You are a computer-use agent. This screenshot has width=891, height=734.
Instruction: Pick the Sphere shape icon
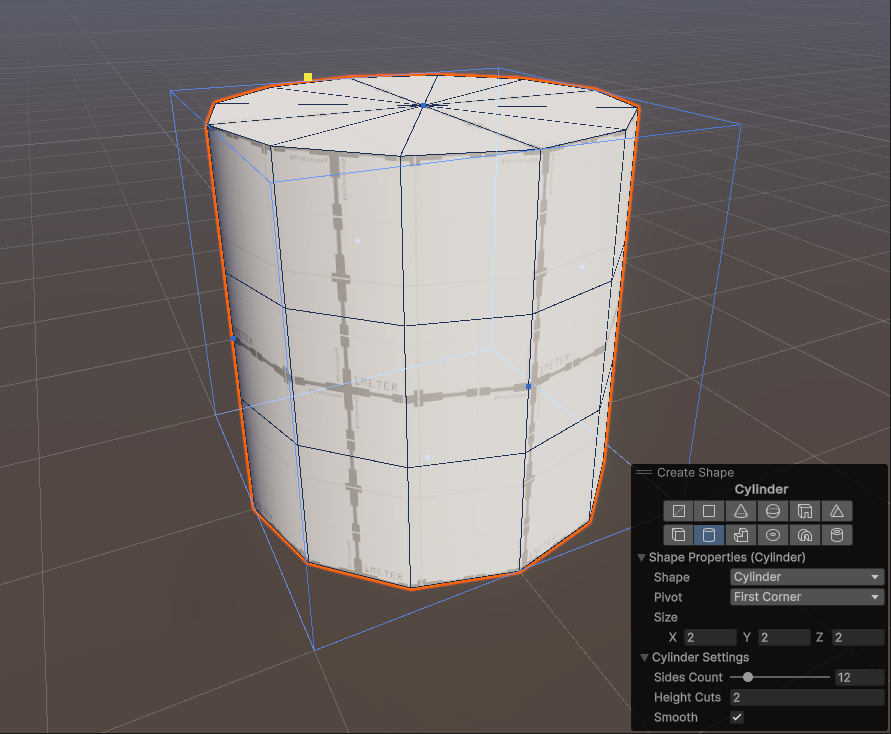pos(773,511)
